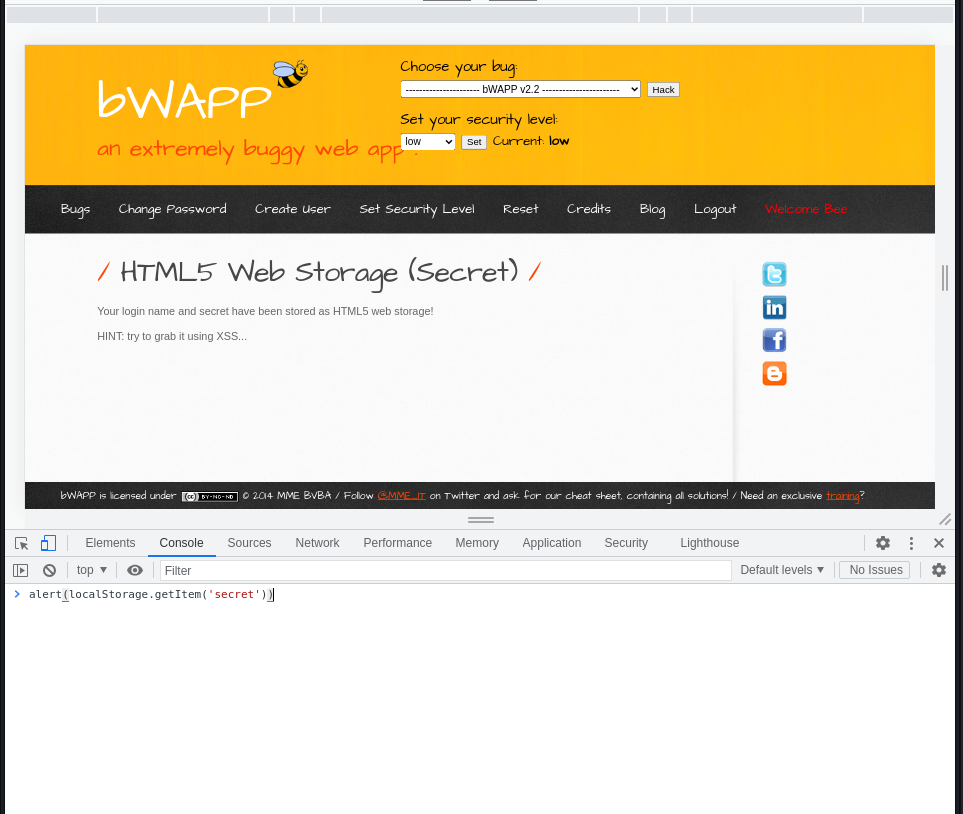
Task: Expand the Default levels dropdown
Action: pyautogui.click(x=782, y=570)
